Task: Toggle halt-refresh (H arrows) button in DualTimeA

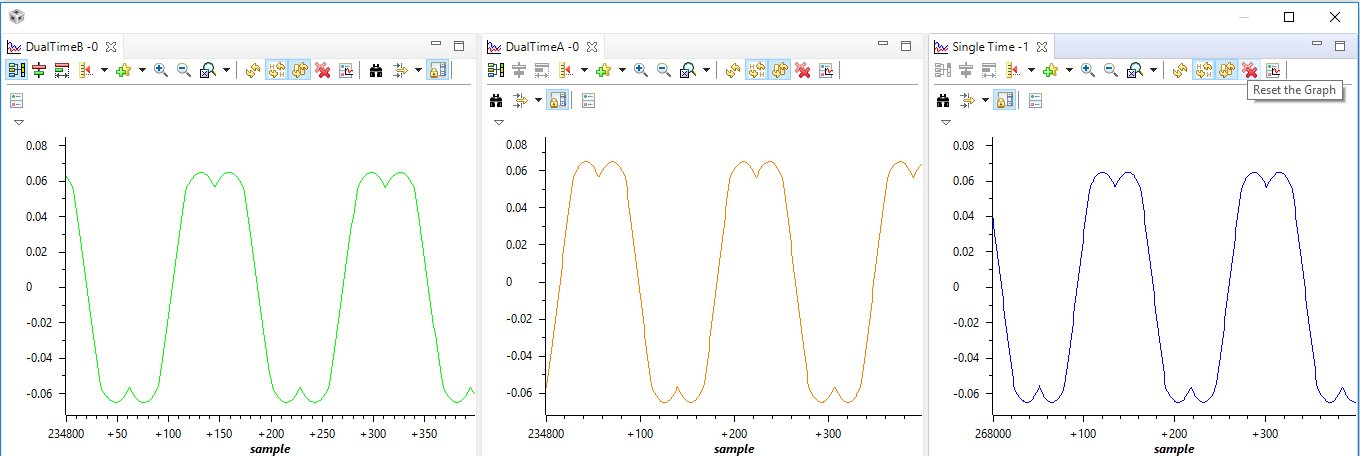Action: (x=756, y=70)
